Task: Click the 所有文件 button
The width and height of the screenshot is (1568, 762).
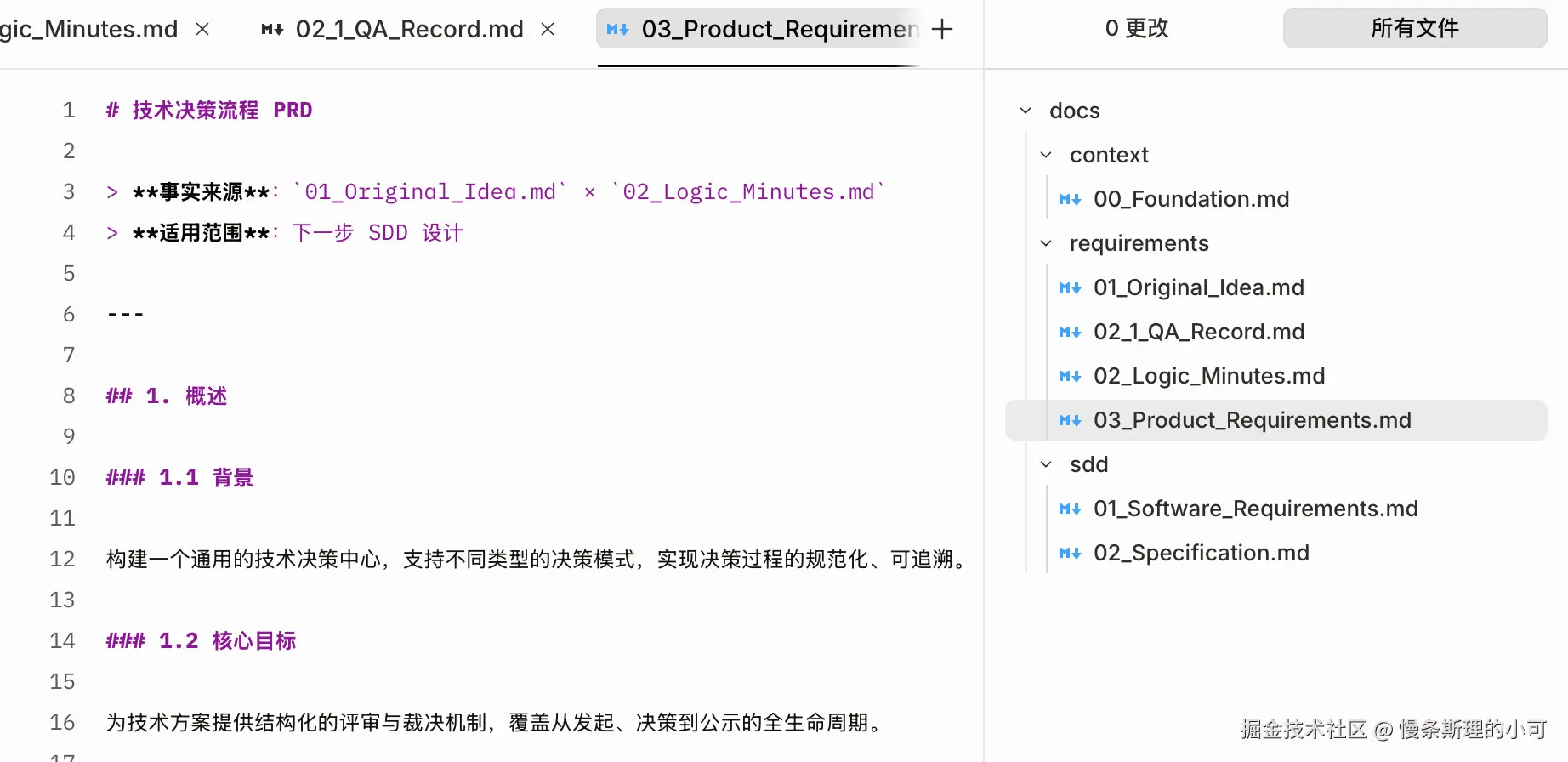Action: pos(1414,28)
